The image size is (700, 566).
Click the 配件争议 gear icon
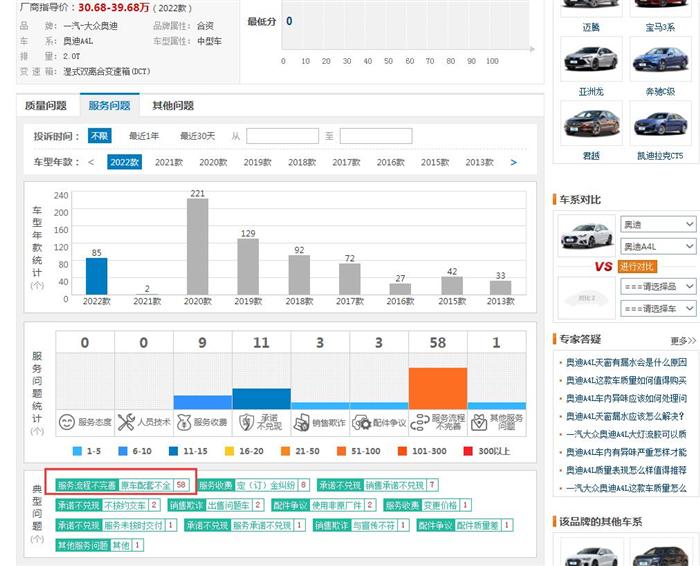(361, 422)
